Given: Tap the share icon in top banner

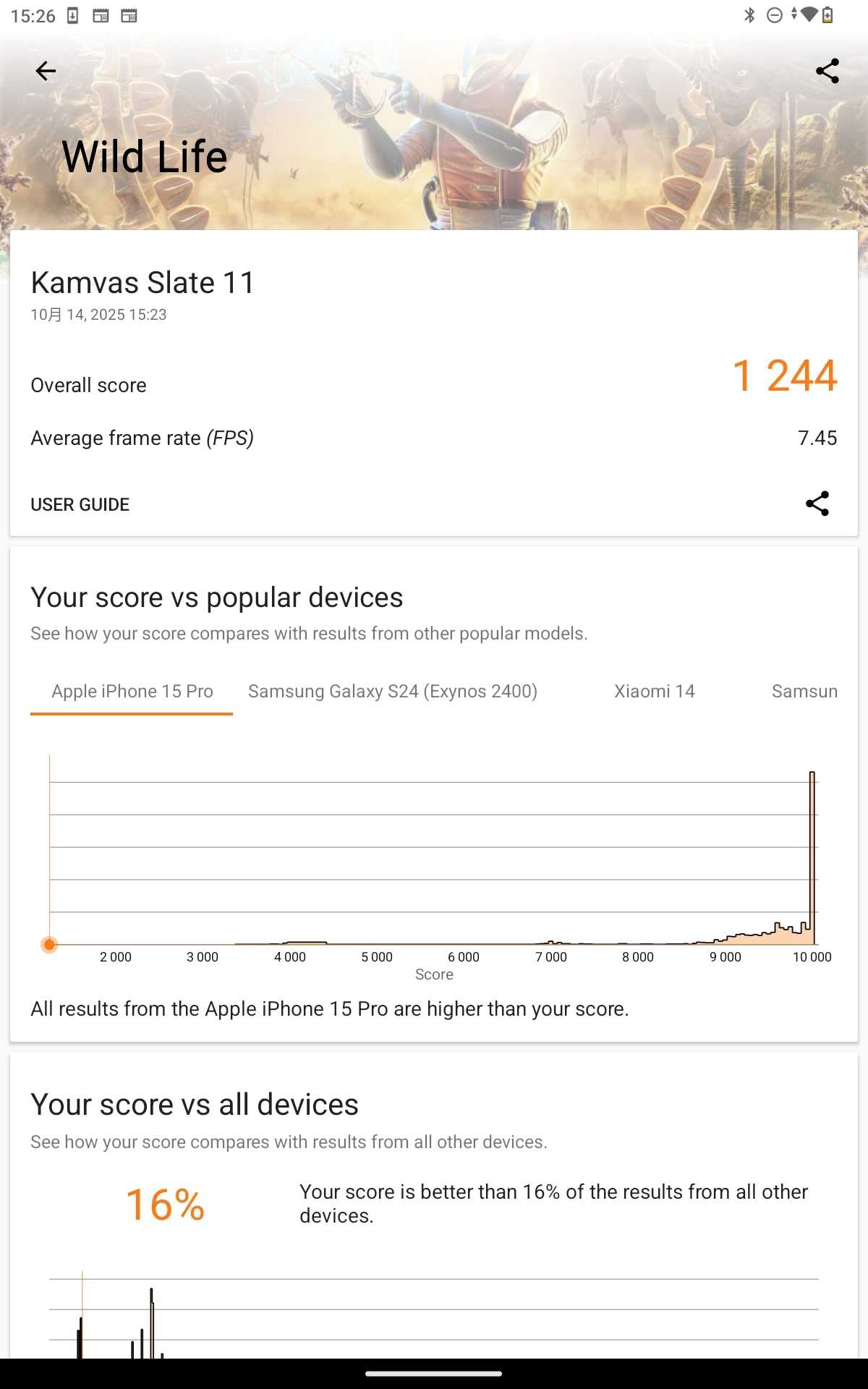Looking at the screenshot, I should 827,71.
